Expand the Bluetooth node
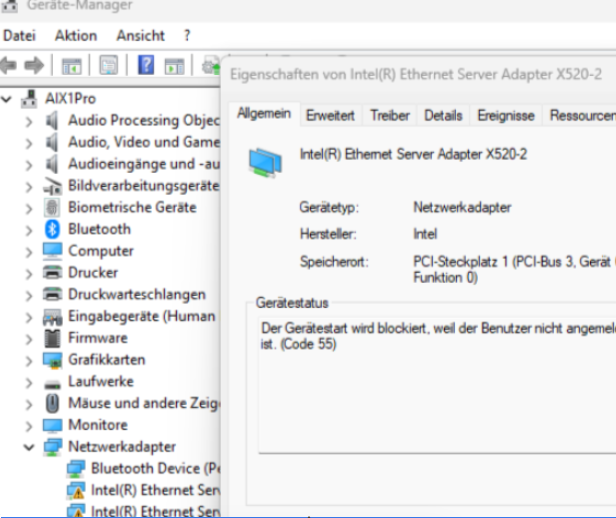616x518 pixels. tap(29, 230)
